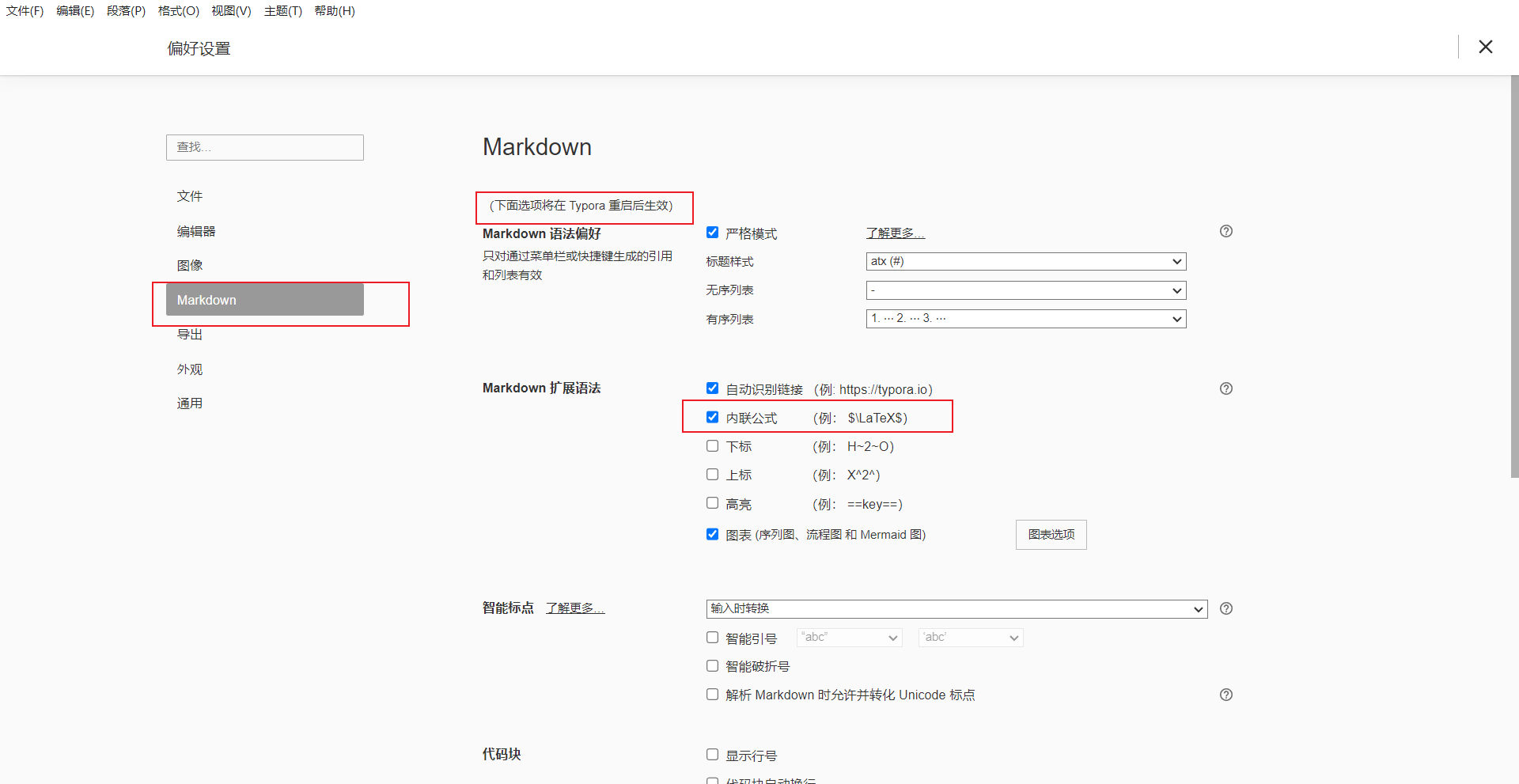Click the vertical scrollbar of preferences
The image size is (1519, 784).
pyautogui.click(x=1514, y=277)
